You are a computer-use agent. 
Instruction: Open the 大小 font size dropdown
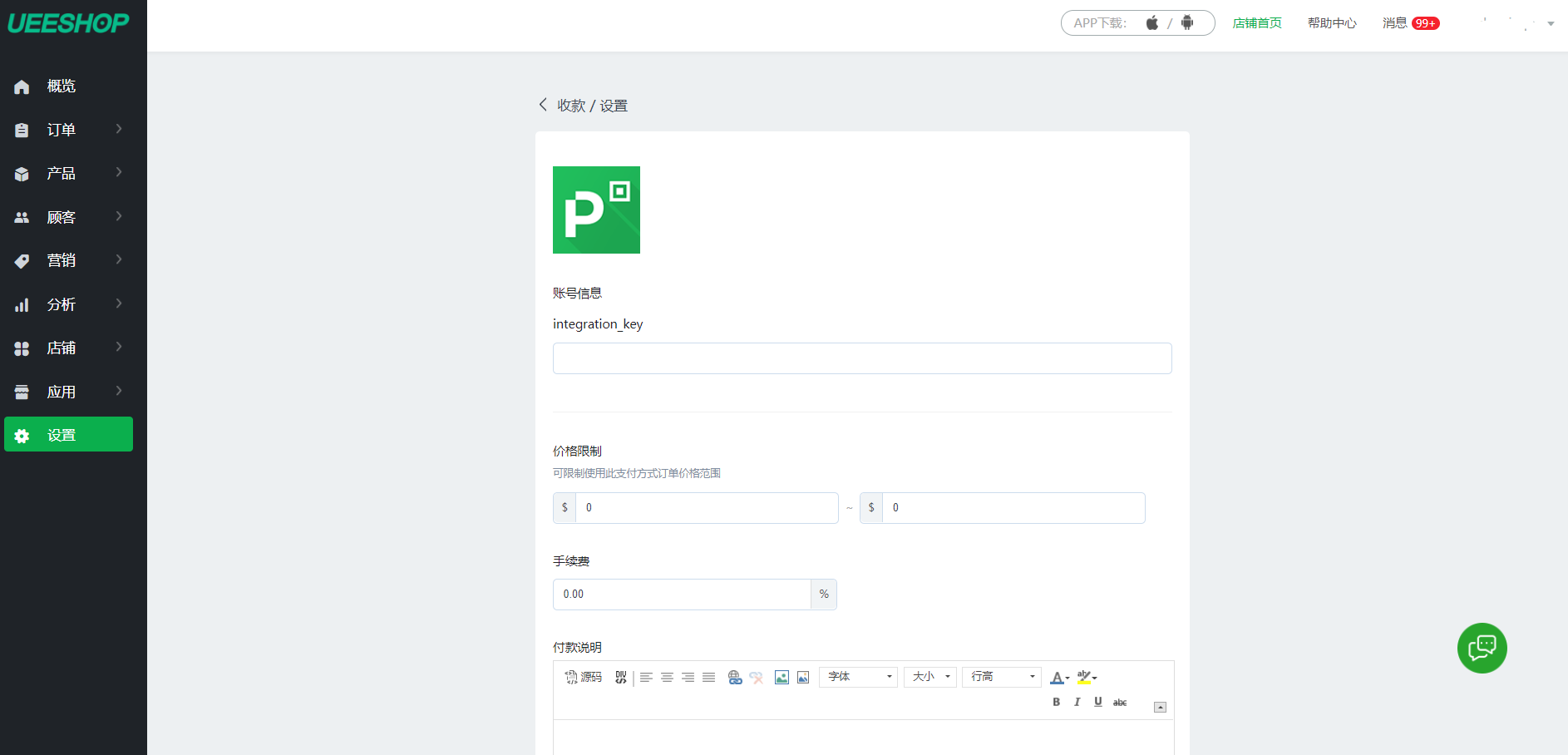pyautogui.click(x=930, y=677)
